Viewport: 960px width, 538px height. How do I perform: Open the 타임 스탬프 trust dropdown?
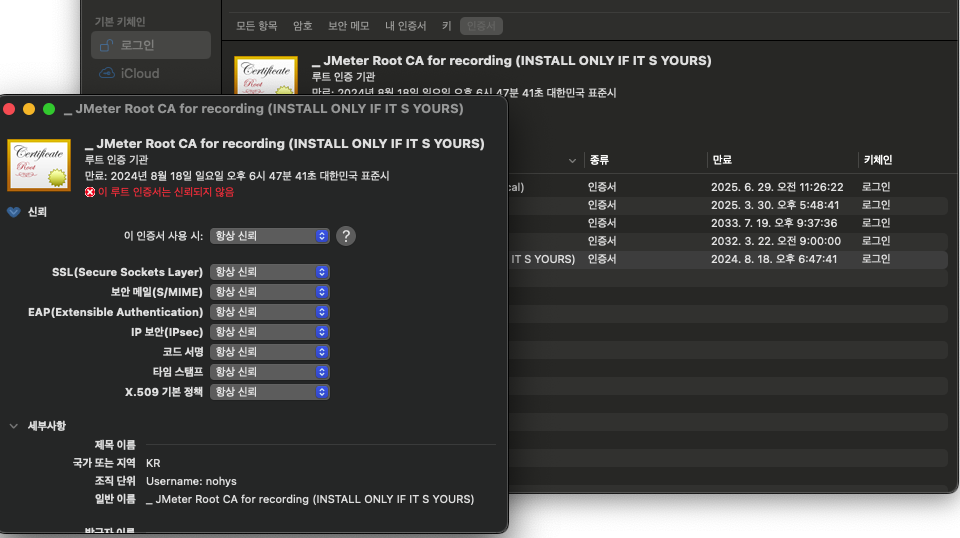tap(269, 372)
